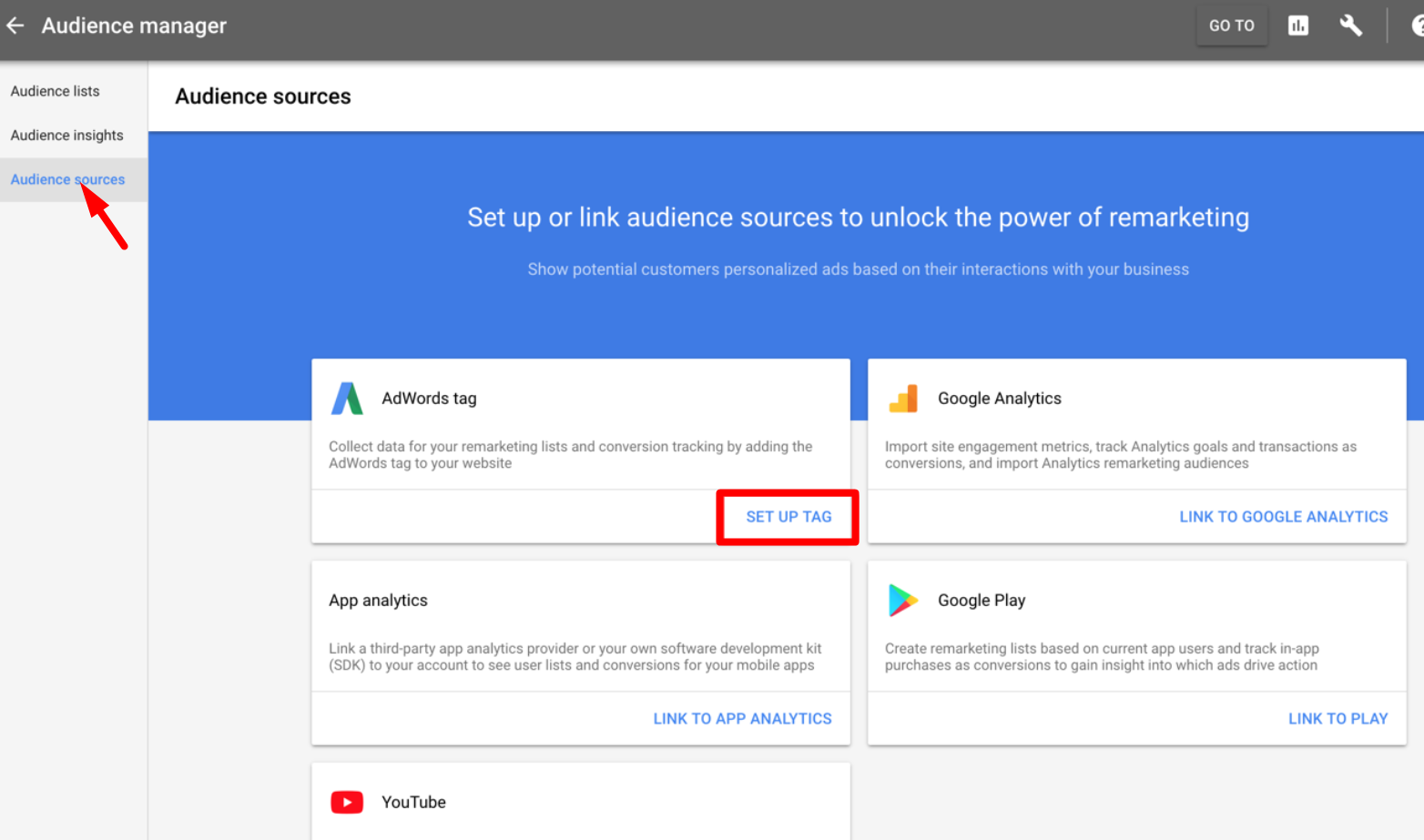Click the AdWords tag card title
The image size is (1424, 840).
(x=429, y=399)
